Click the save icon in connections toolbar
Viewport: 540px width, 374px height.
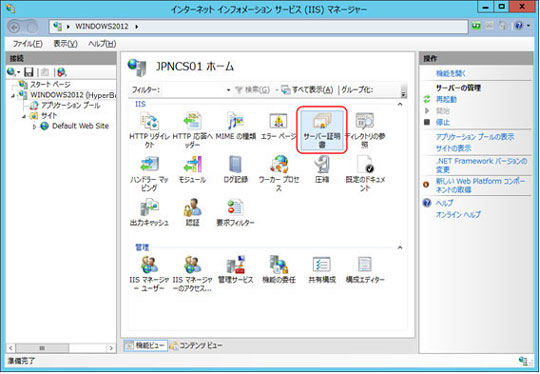pyautogui.click(x=29, y=72)
